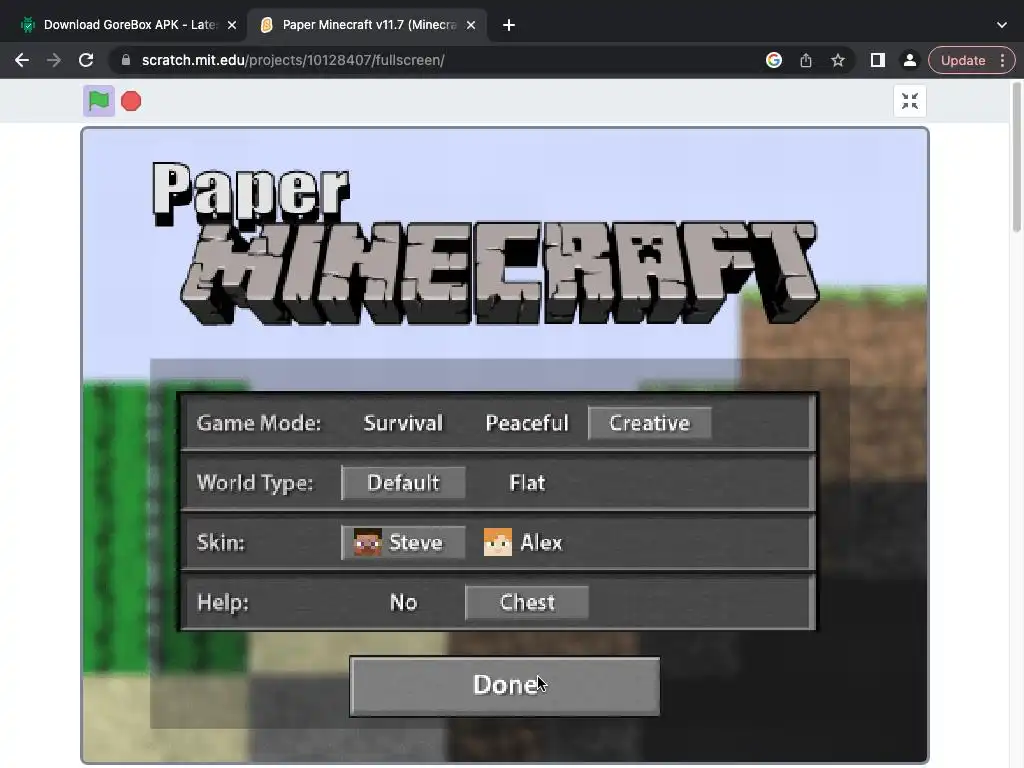Pick the Steve skin
1024x768 pixels.
point(404,543)
